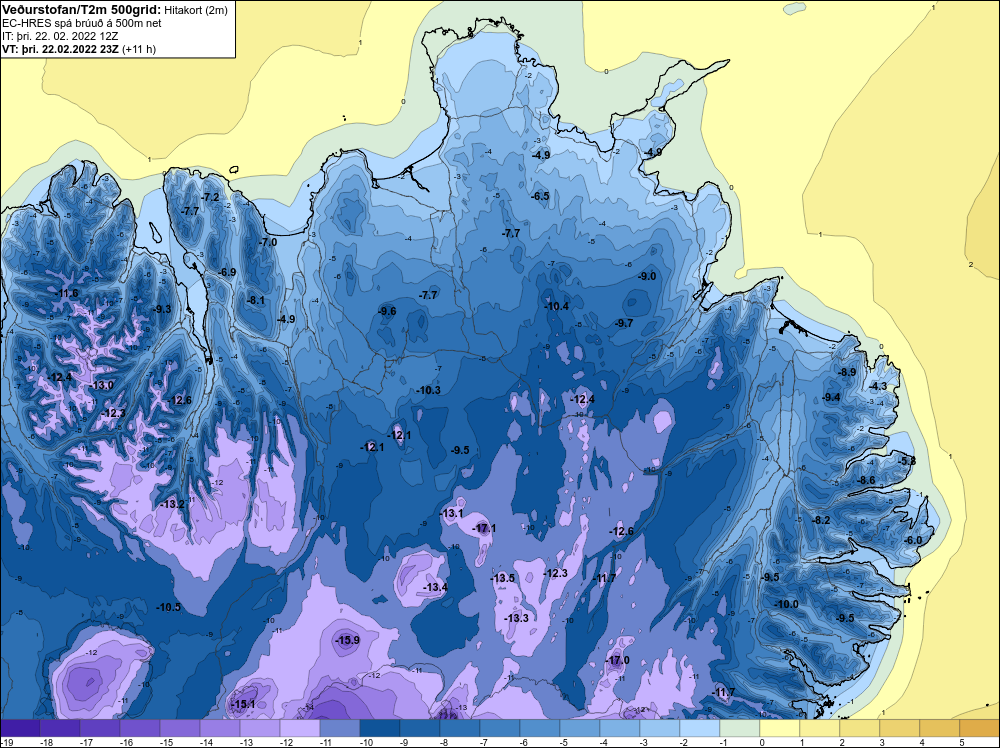
Task: Select the -8.6 temperature label
Action: tap(867, 480)
